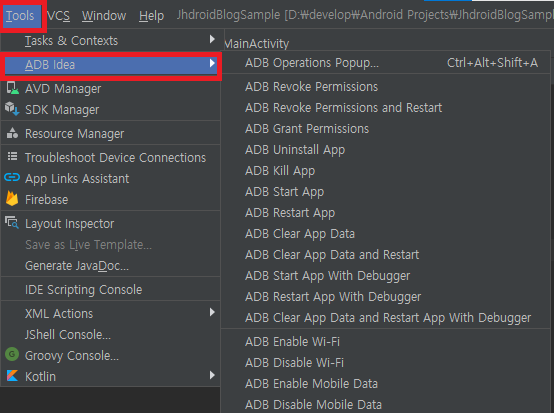Screen dimensions: 554x413
Task: Choose ADB Grant Permissions
Action: [385, 129]
